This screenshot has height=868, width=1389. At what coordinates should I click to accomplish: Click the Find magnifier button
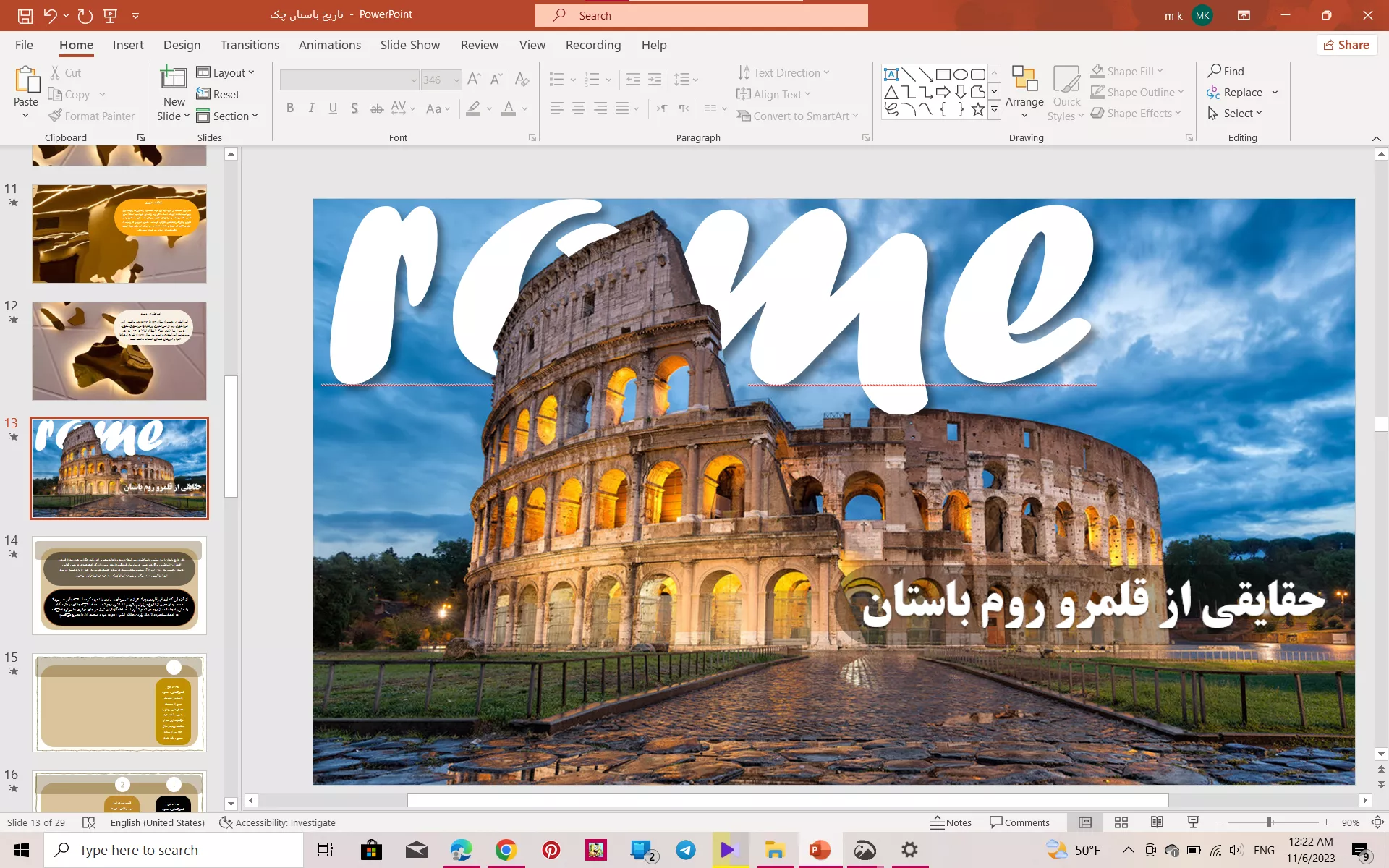coord(1226,71)
